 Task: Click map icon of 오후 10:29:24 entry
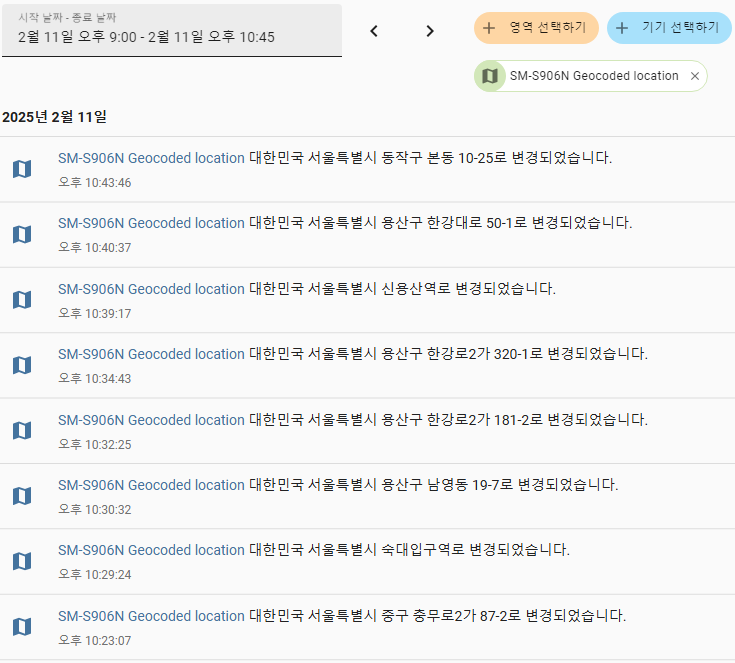pos(22,561)
